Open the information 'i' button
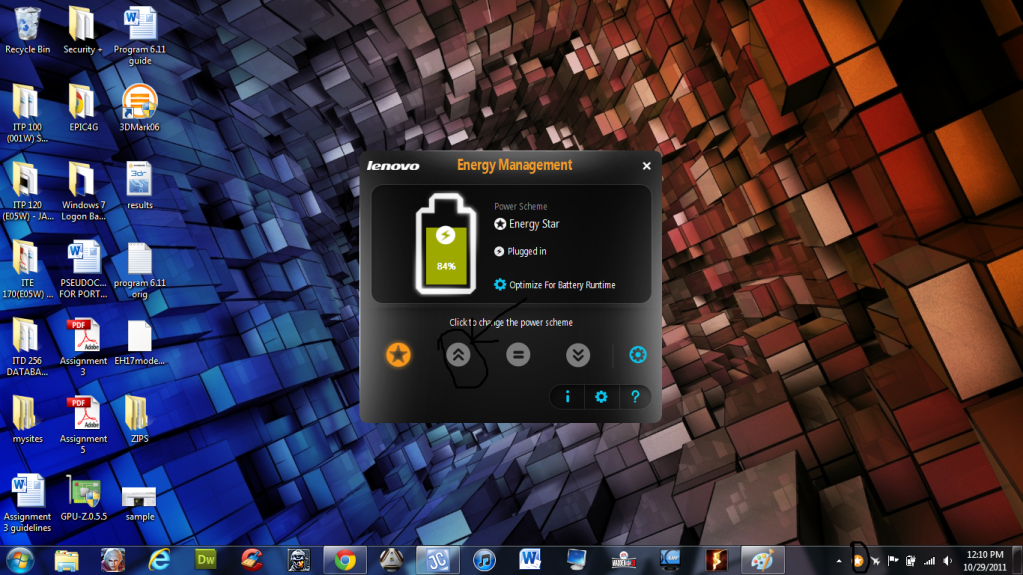This screenshot has width=1023, height=575. 568,397
